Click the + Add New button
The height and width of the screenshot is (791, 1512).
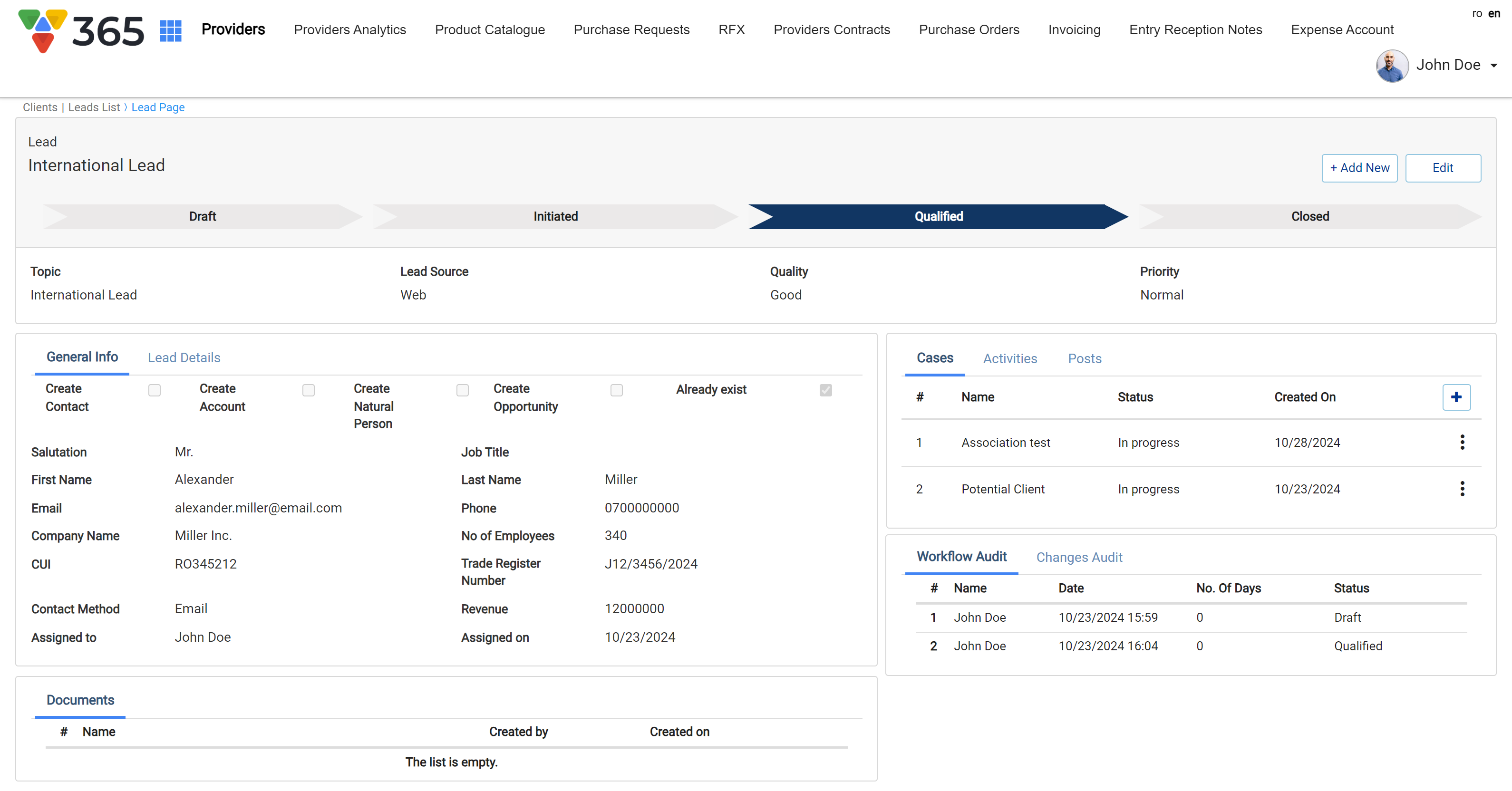[1359, 168]
